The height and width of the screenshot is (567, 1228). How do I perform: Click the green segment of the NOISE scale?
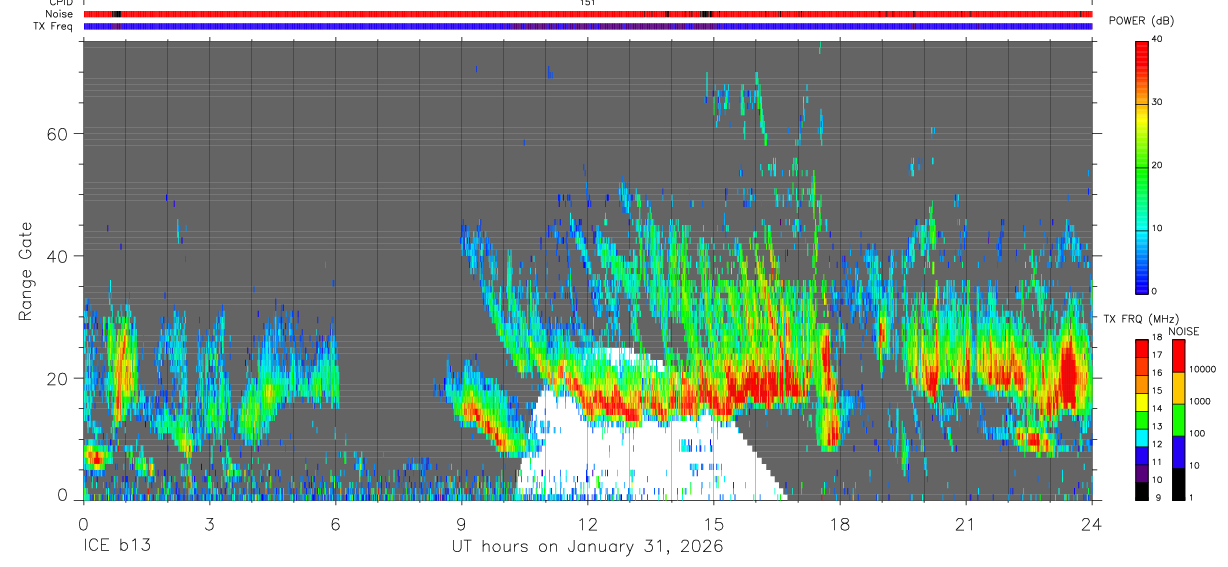click(x=1179, y=420)
